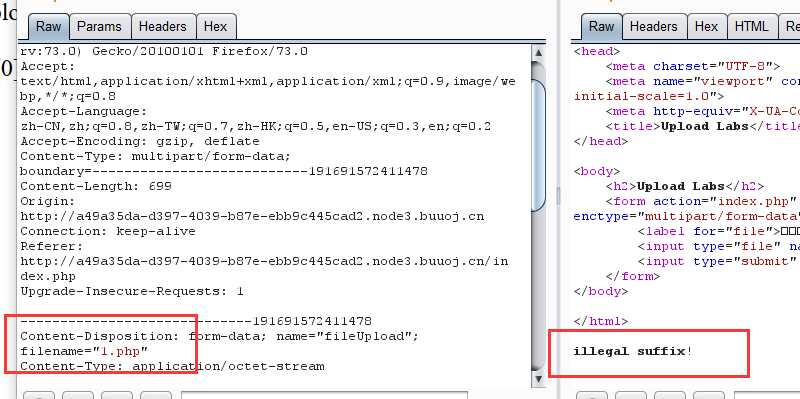The width and height of the screenshot is (800, 399).
Task: Open the response HTML tab
Action: 752,27
